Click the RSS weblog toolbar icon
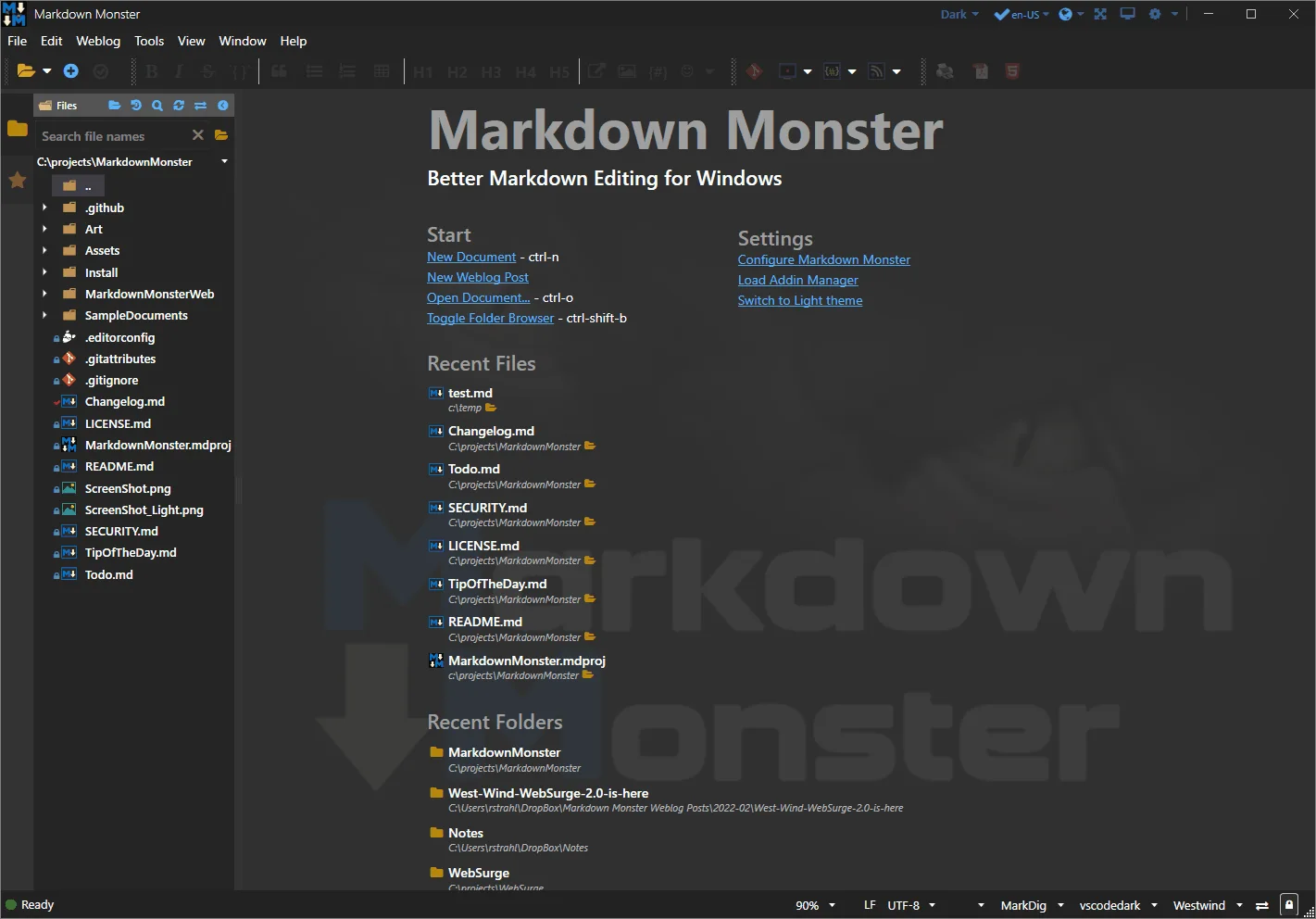This screenshot has height=919, width=1316. click(876, 71)
